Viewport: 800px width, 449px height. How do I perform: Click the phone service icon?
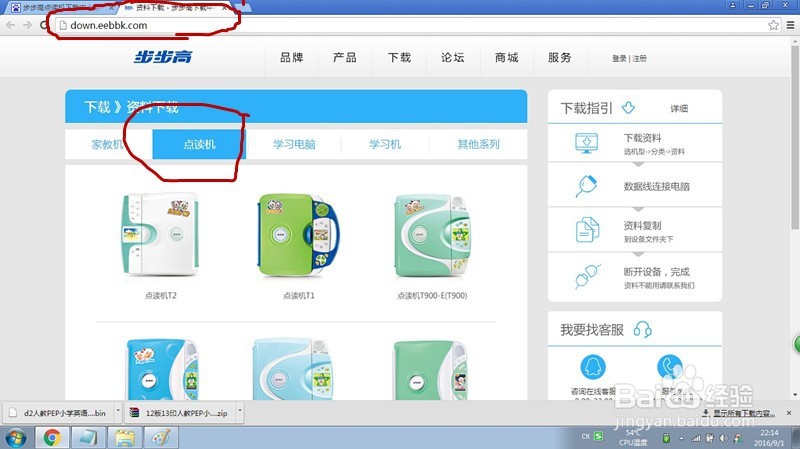(x=669, y=367)
